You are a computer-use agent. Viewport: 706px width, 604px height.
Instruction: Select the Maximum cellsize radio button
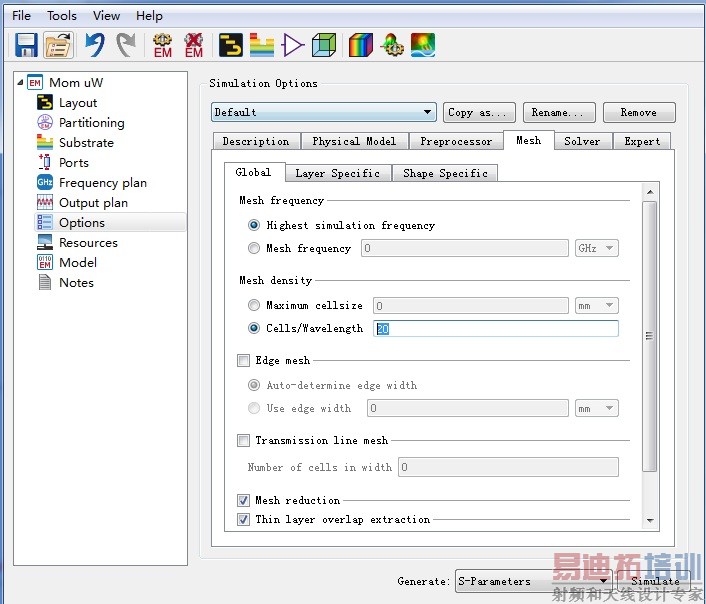[x=254, y=305]
